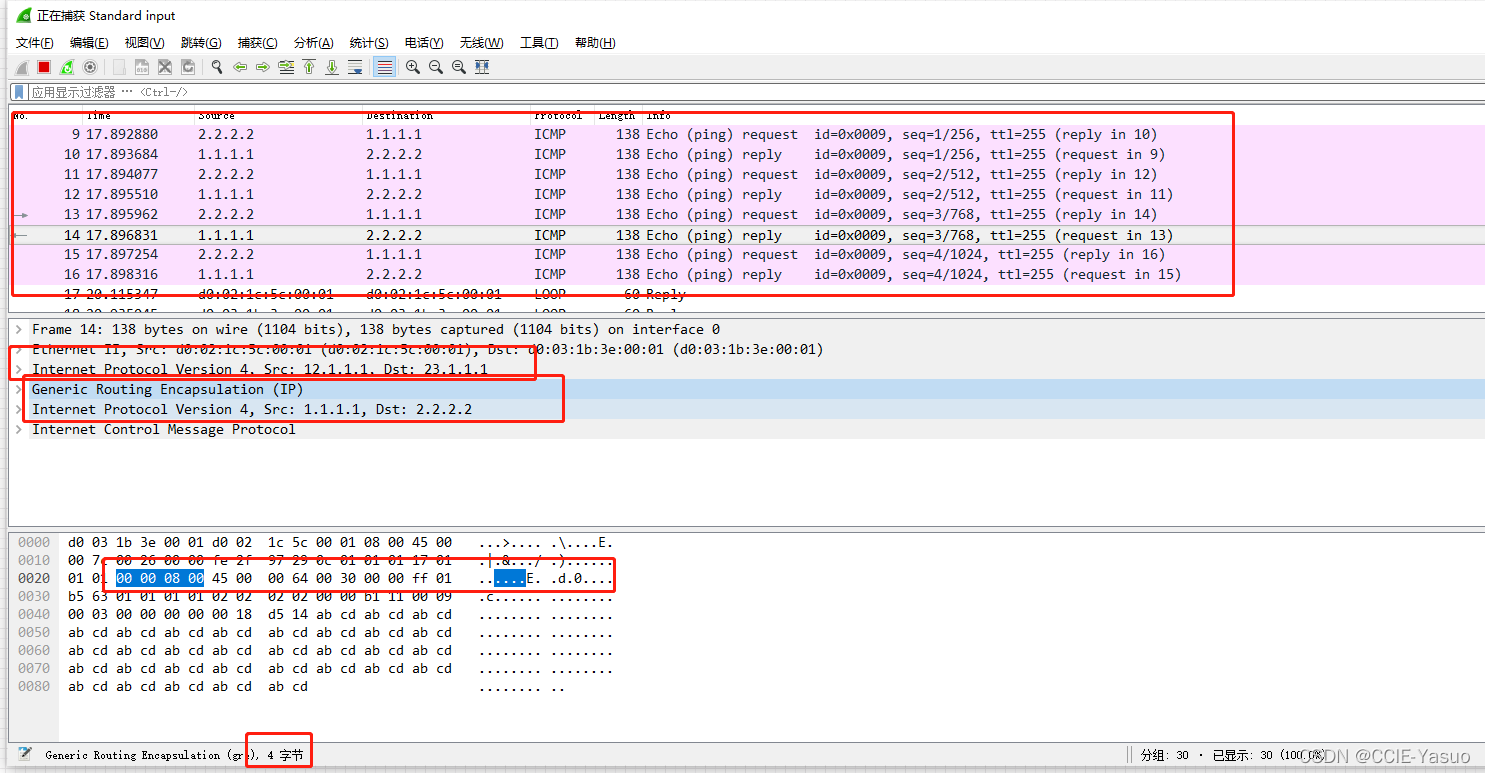This screenshot has width=1485, height=773.
Task: Sort packets by Time column header
Action: tap(138, 115)
